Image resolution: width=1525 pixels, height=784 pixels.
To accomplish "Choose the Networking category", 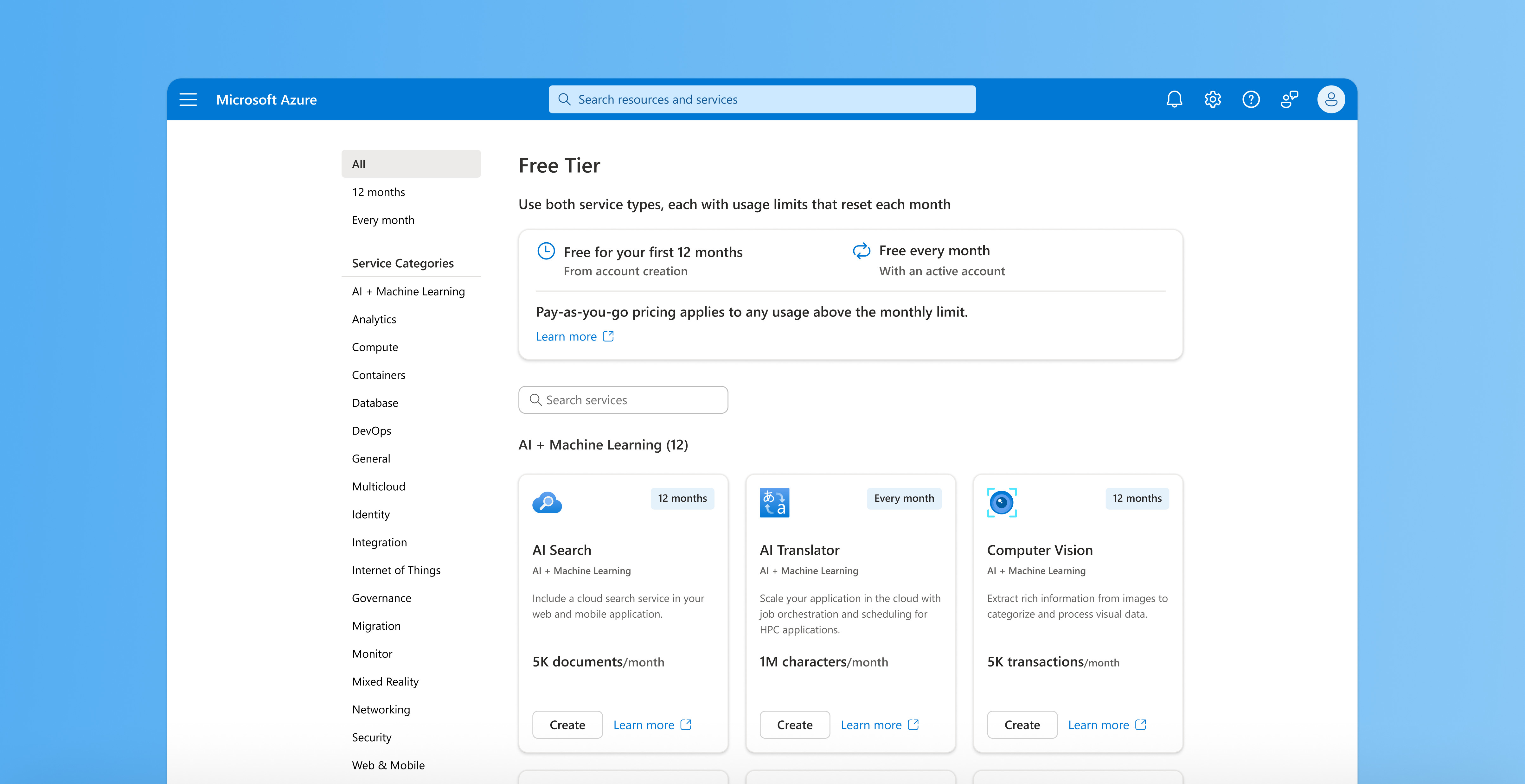I will [x=411, y=710].
